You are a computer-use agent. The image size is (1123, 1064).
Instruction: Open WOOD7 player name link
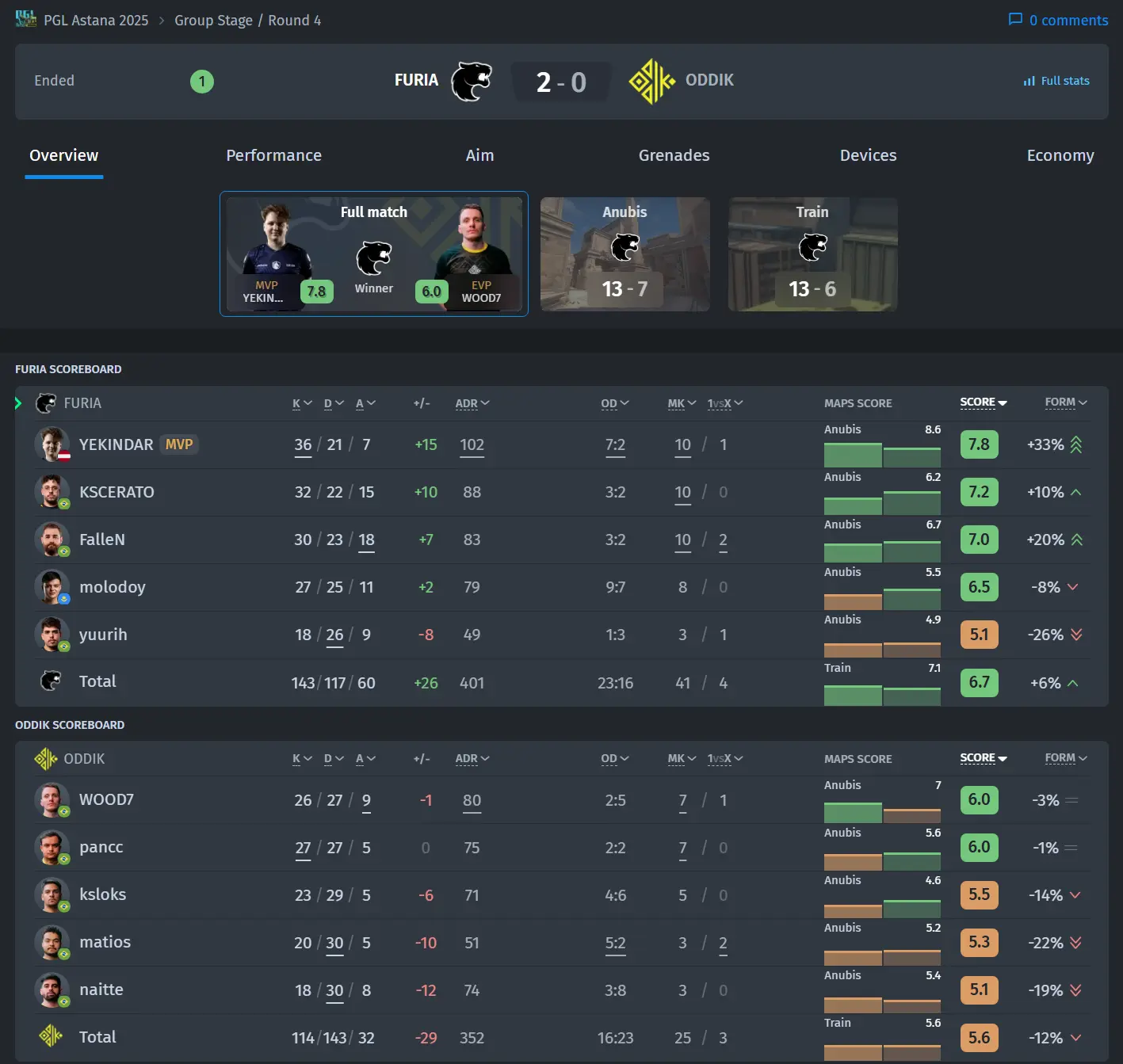[106, 800]
